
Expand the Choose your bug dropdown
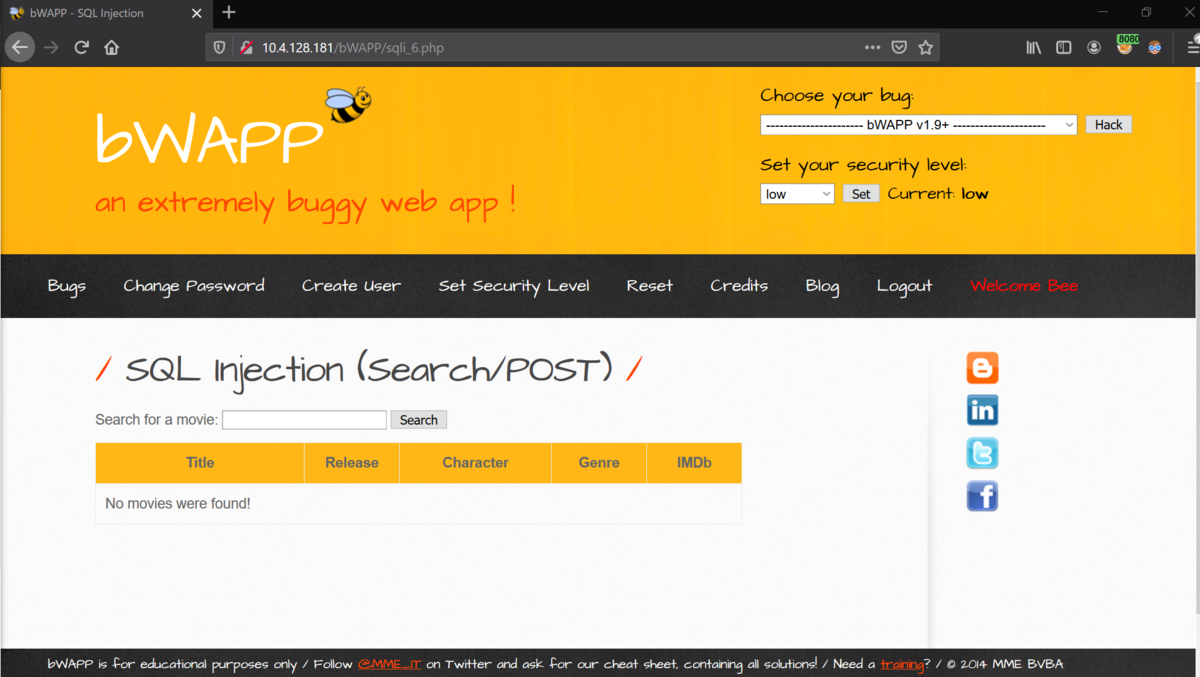[x=918, y=125]
